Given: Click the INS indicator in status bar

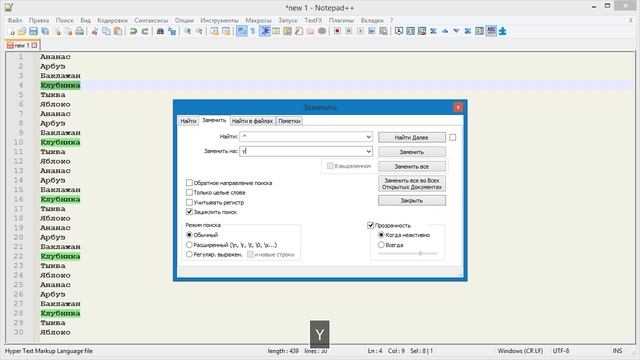Looking at the screenshot, I should (617, 351).
